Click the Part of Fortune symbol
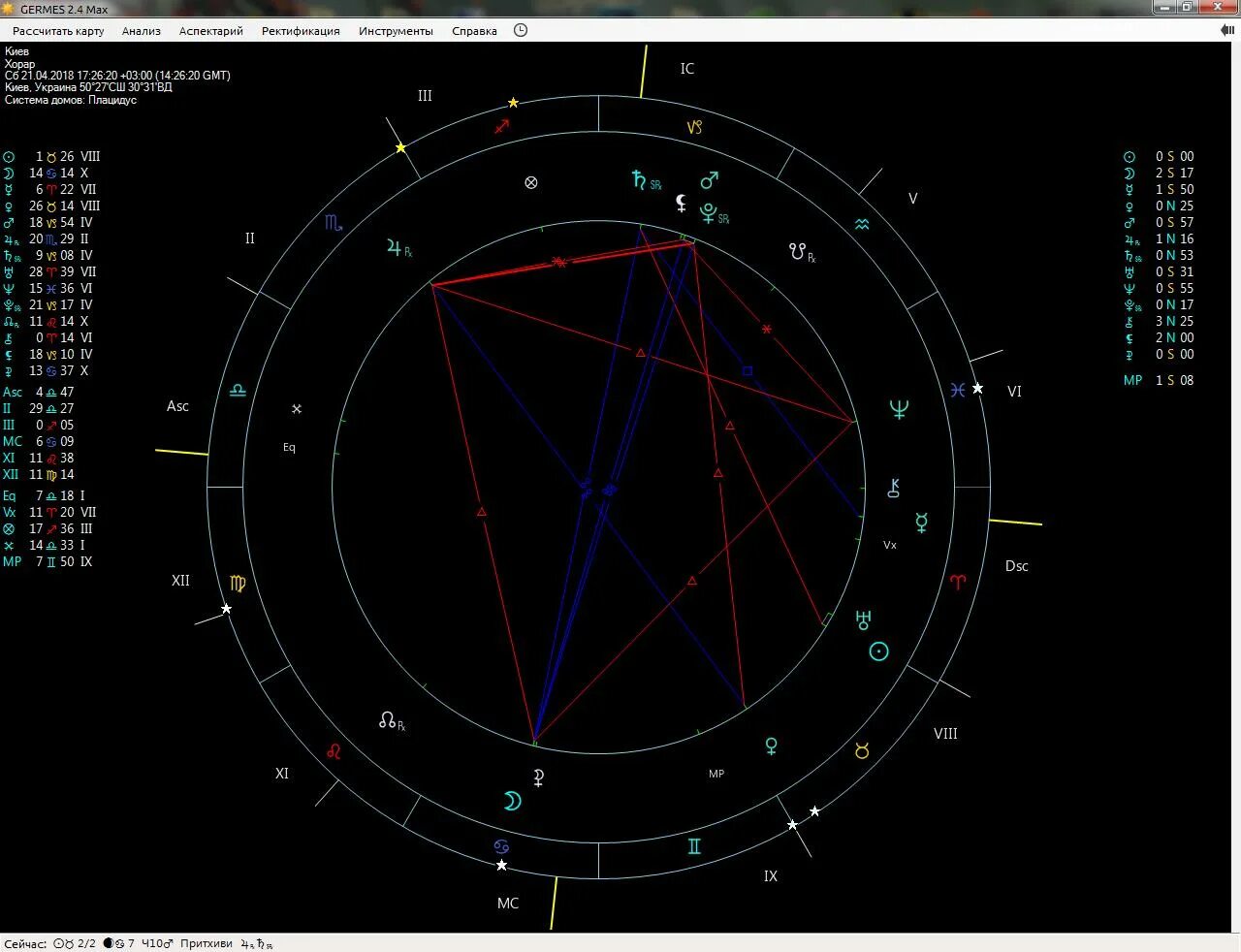1241x952 pixels. click(531, 182)
